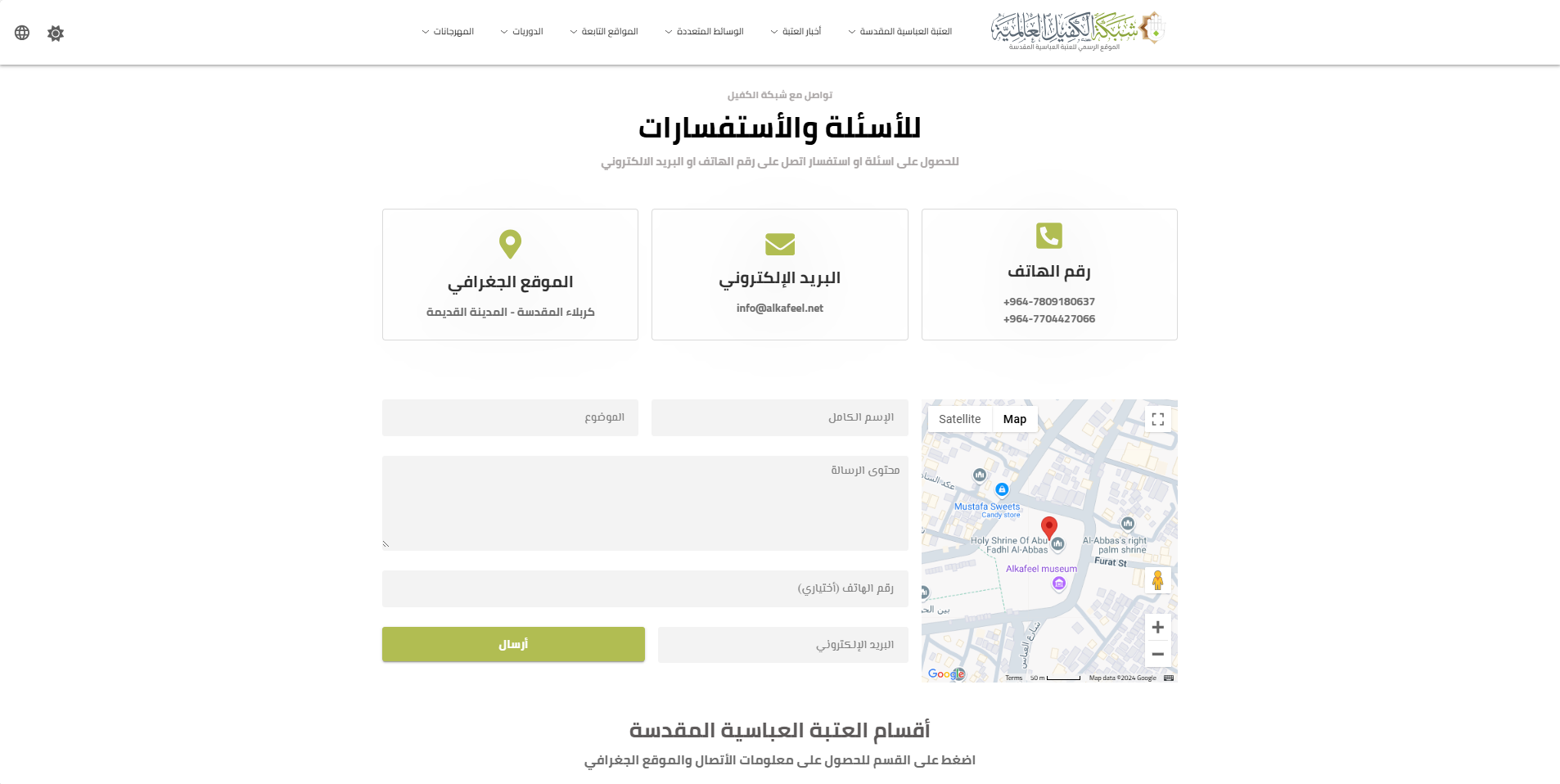The width and height of the screenshot is (1560, 784).
Task: Click the info@alkafeel.net email link
Action: 779,309
